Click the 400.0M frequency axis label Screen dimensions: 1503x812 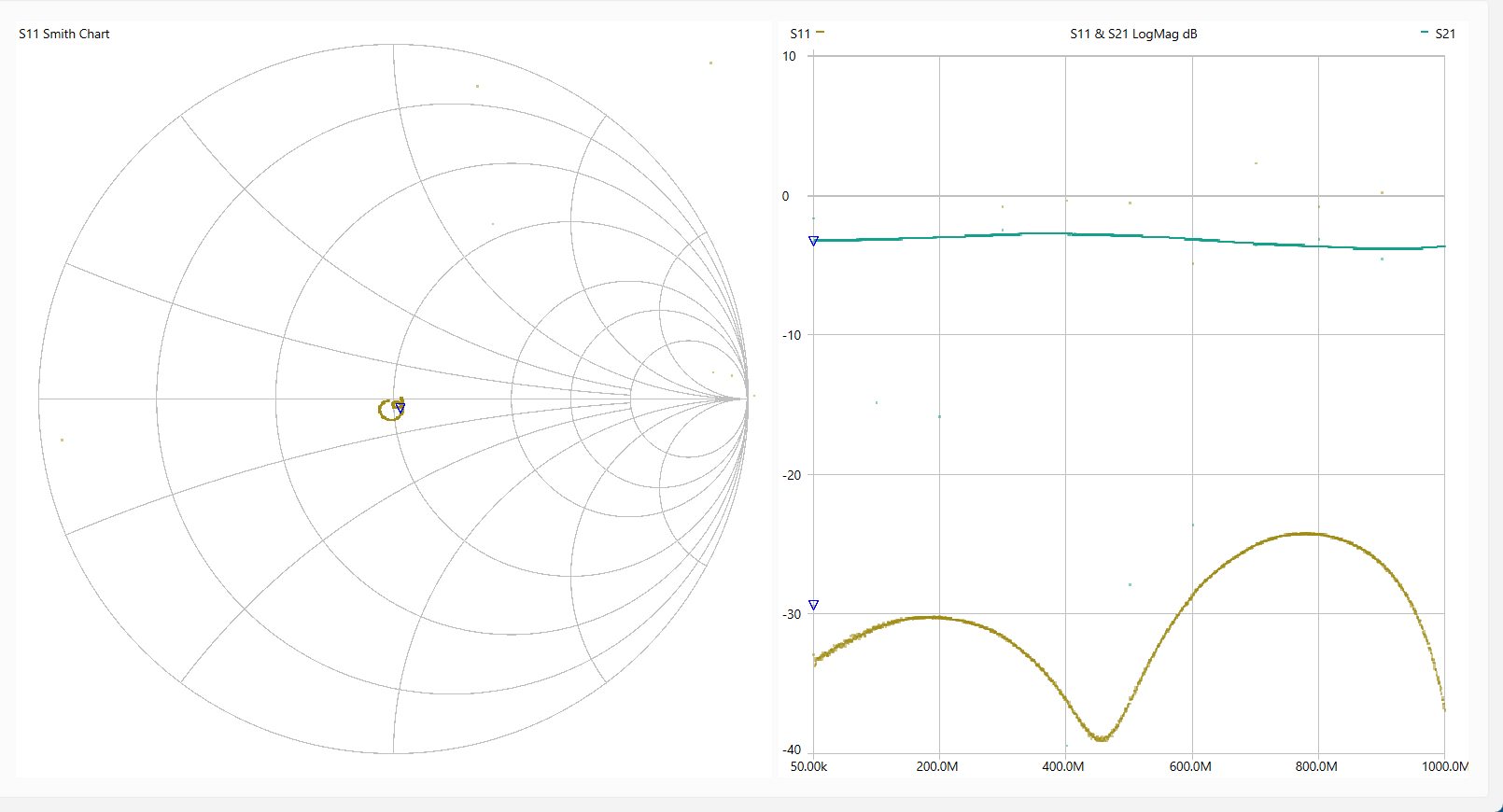click(x=1063, y=766)
